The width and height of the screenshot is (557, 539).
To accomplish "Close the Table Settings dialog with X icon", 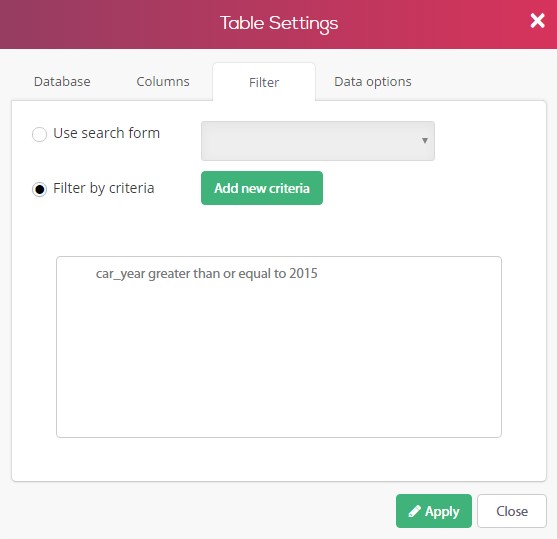I will 537,21.
